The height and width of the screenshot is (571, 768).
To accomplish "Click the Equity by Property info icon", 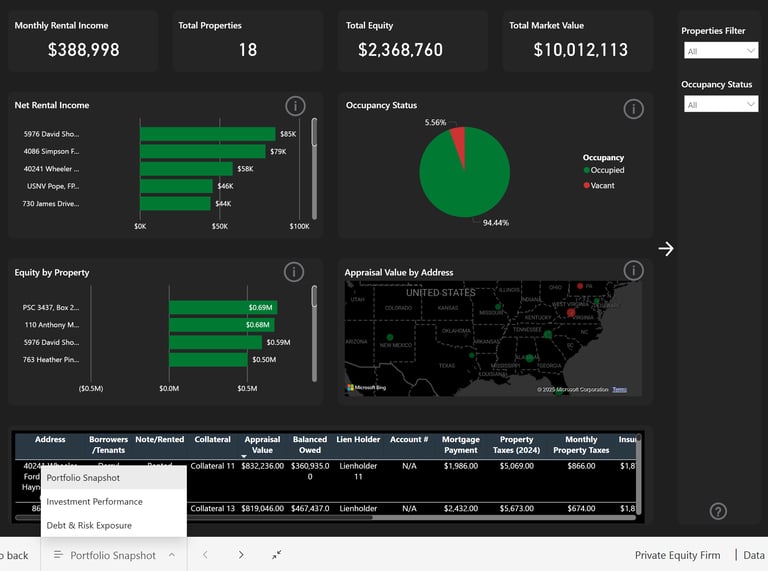I will point(294,272).
